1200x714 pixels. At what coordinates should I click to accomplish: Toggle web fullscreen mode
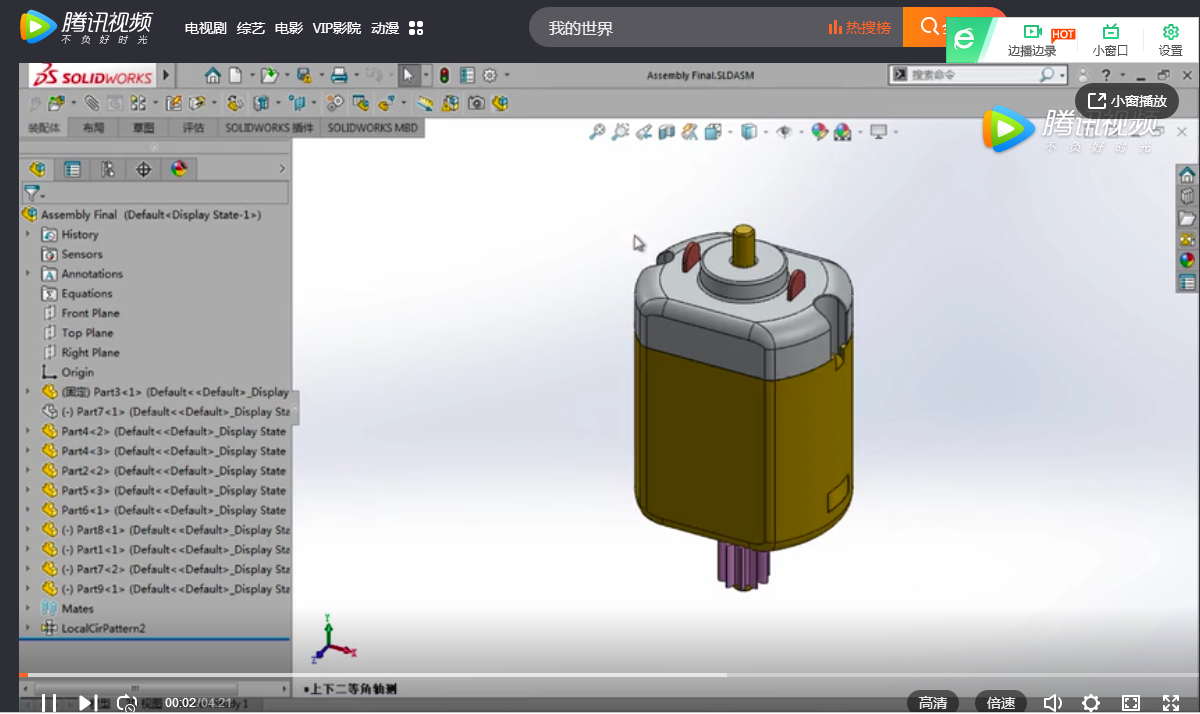(1131, 703)
